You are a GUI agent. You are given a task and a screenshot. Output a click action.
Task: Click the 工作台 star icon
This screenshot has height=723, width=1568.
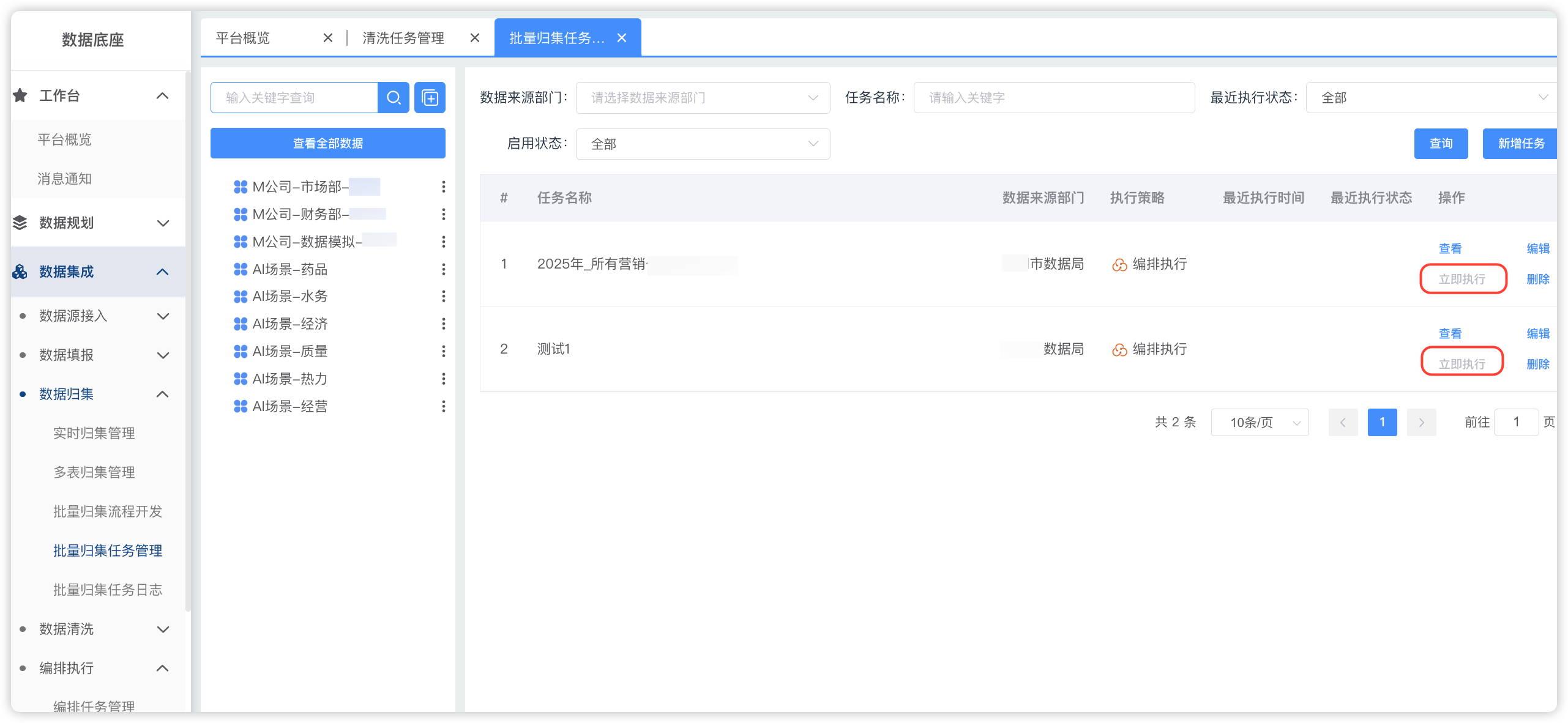pos(20,95)
